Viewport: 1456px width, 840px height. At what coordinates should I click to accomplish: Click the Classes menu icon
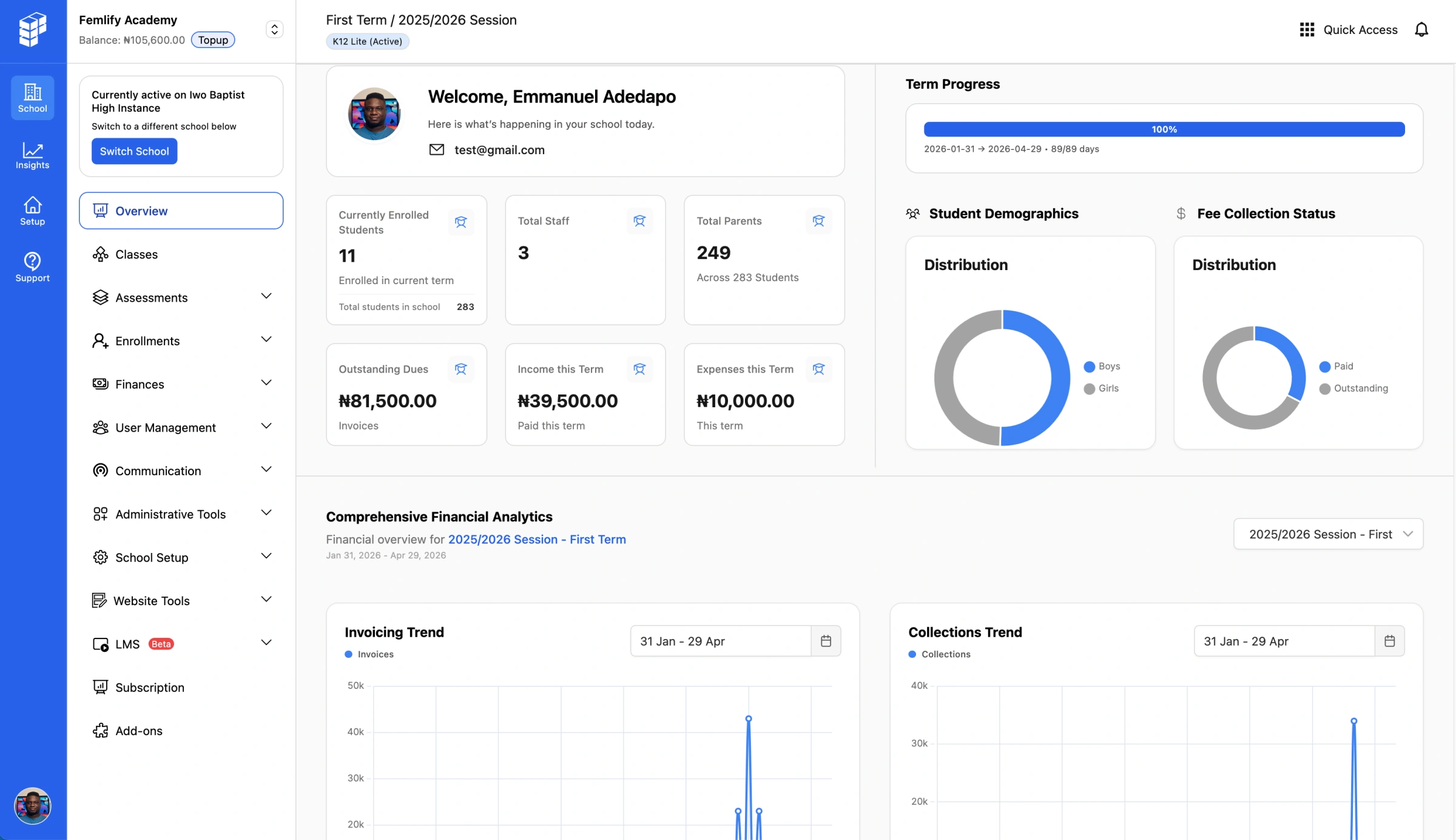click(x=101, y=254)
